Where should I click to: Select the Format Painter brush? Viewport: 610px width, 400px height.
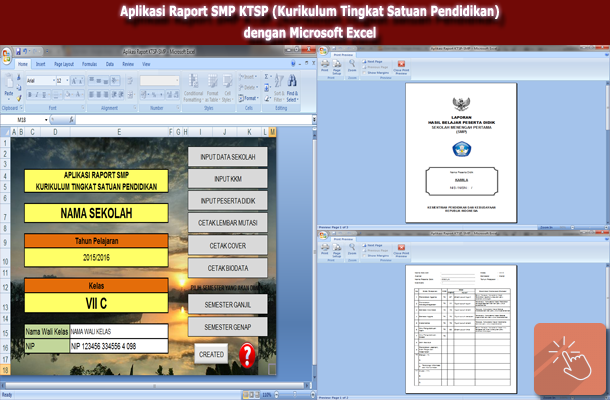coord(19,98)
